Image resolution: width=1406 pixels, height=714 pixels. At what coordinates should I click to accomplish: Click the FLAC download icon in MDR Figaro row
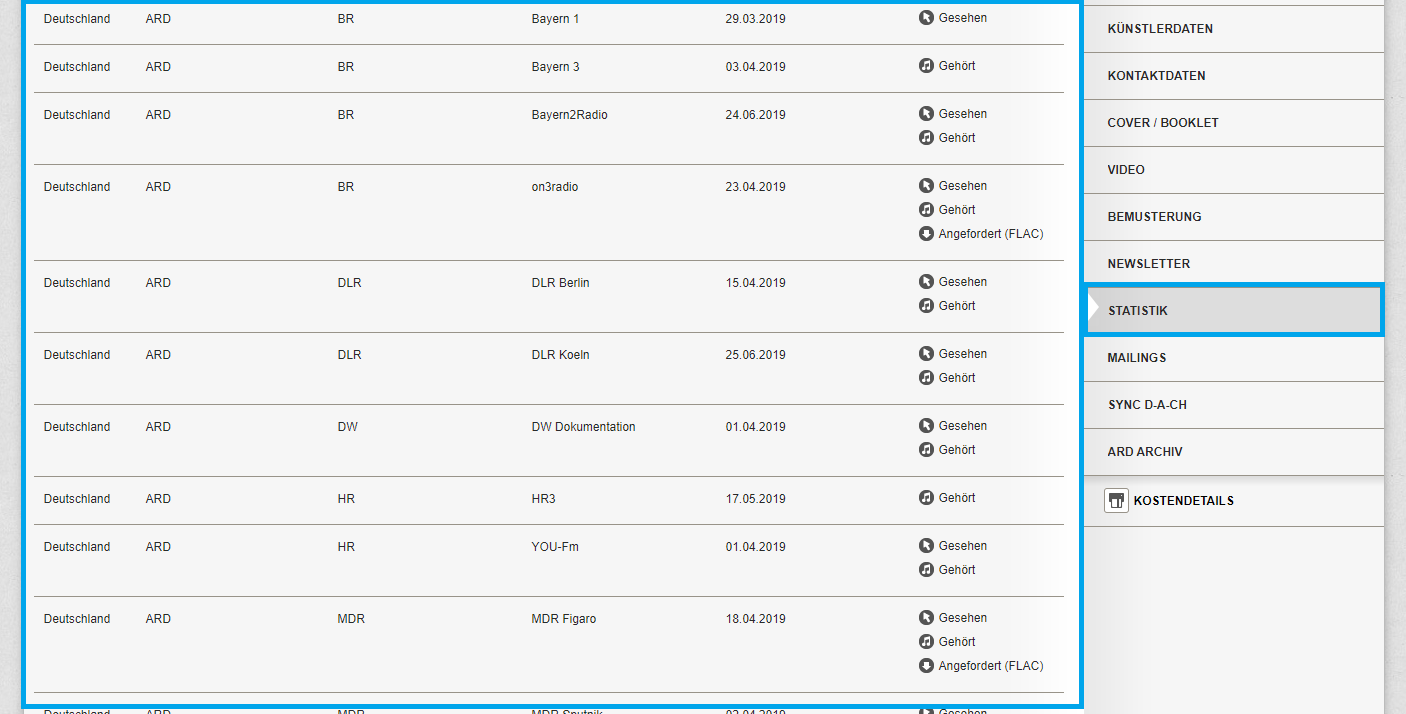click(x=926, y=666)
